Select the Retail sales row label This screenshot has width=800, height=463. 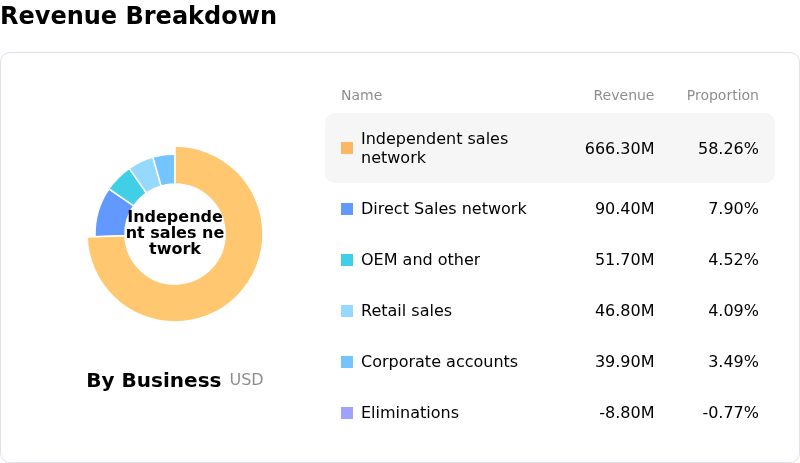pos(406,311)
